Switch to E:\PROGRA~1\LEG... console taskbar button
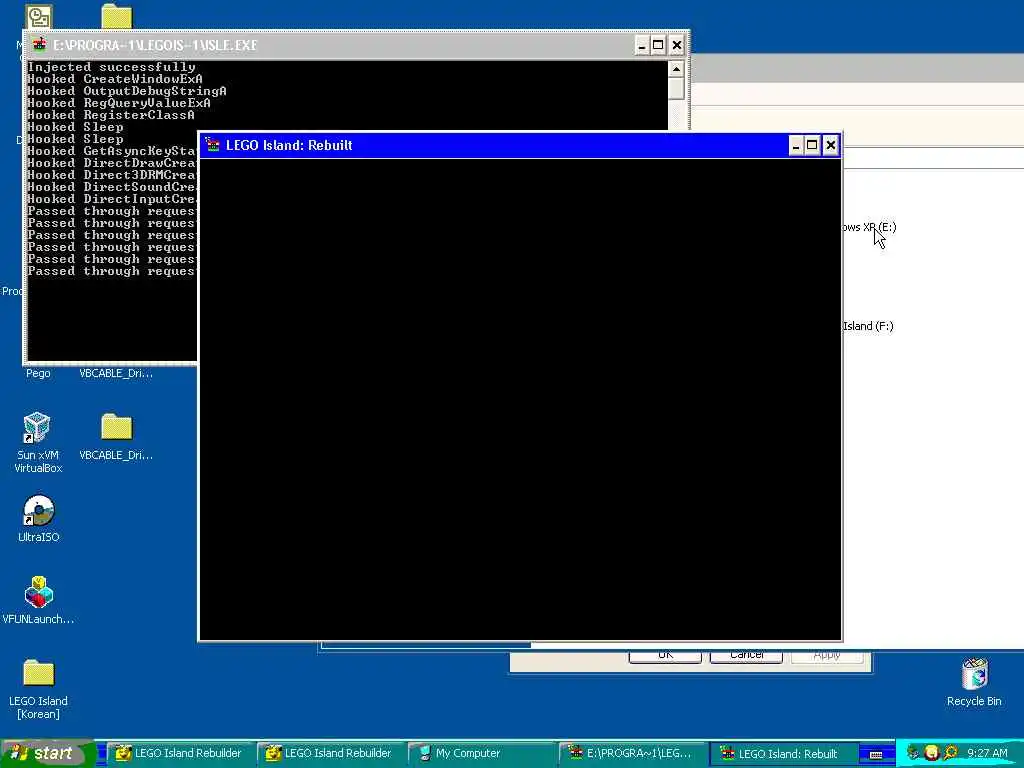 (631, 753)
